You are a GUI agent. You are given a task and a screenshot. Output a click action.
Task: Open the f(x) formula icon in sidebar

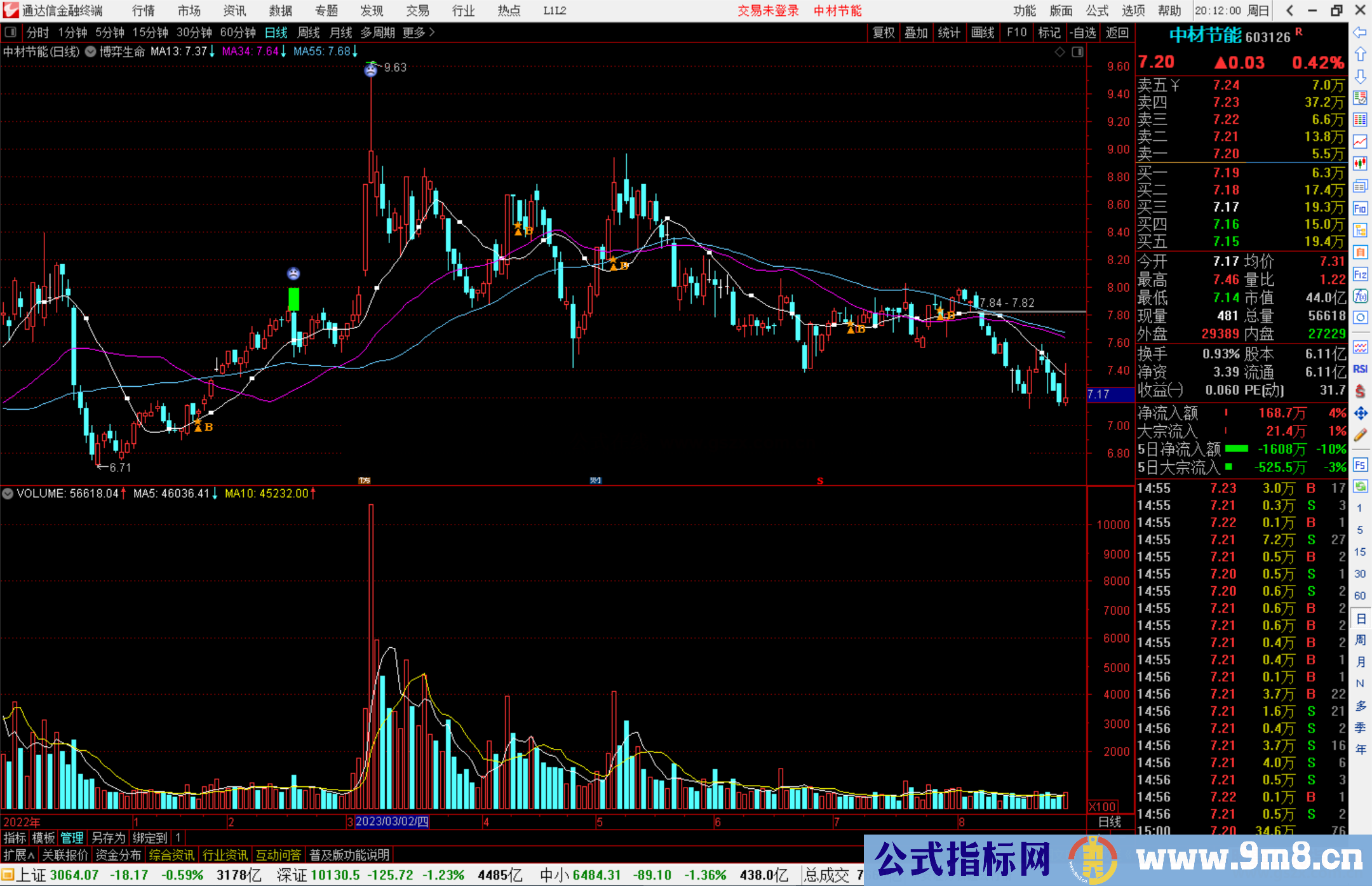click(1360, 296)
